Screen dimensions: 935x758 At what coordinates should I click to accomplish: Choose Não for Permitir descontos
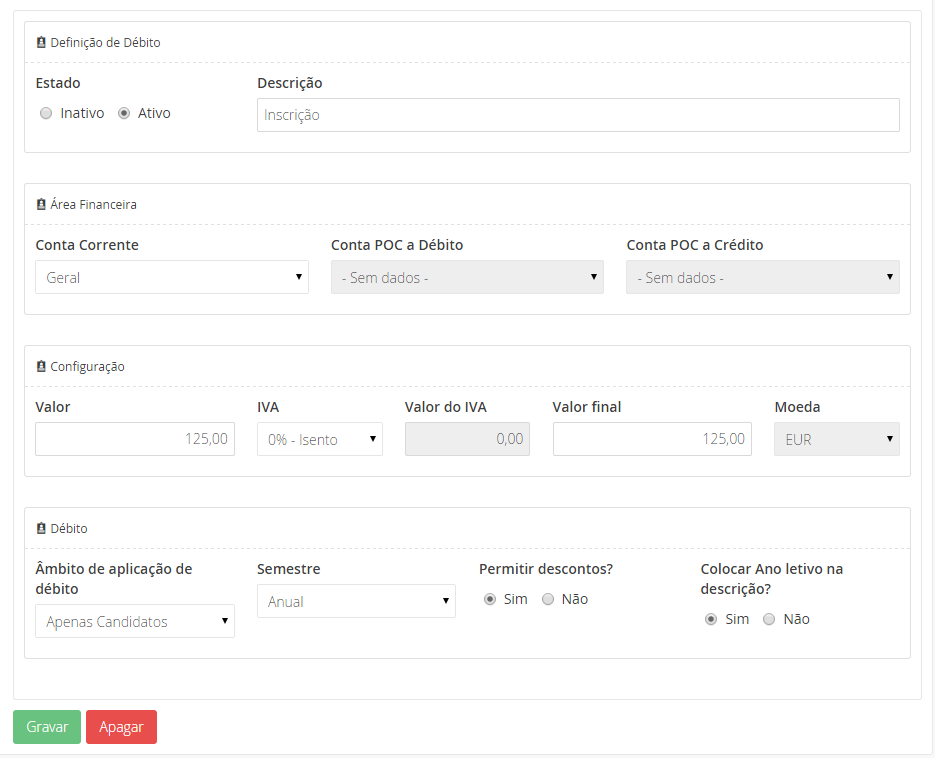click(548, 600)
